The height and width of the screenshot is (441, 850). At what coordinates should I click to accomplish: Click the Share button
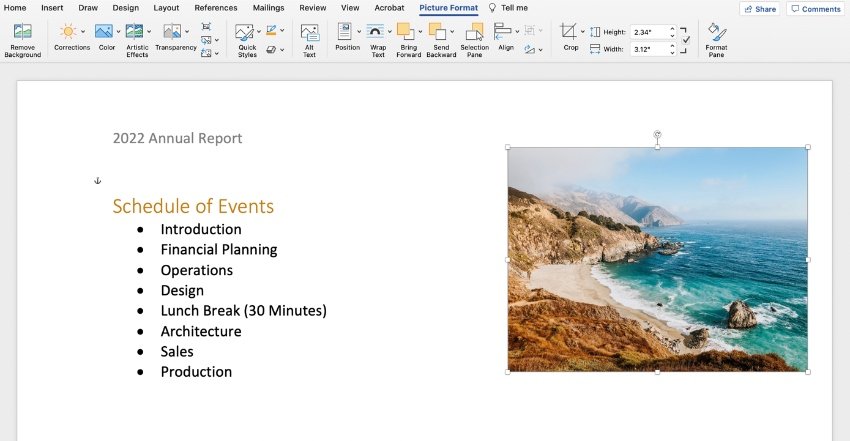pyautogui.click(x=760, y=9)
